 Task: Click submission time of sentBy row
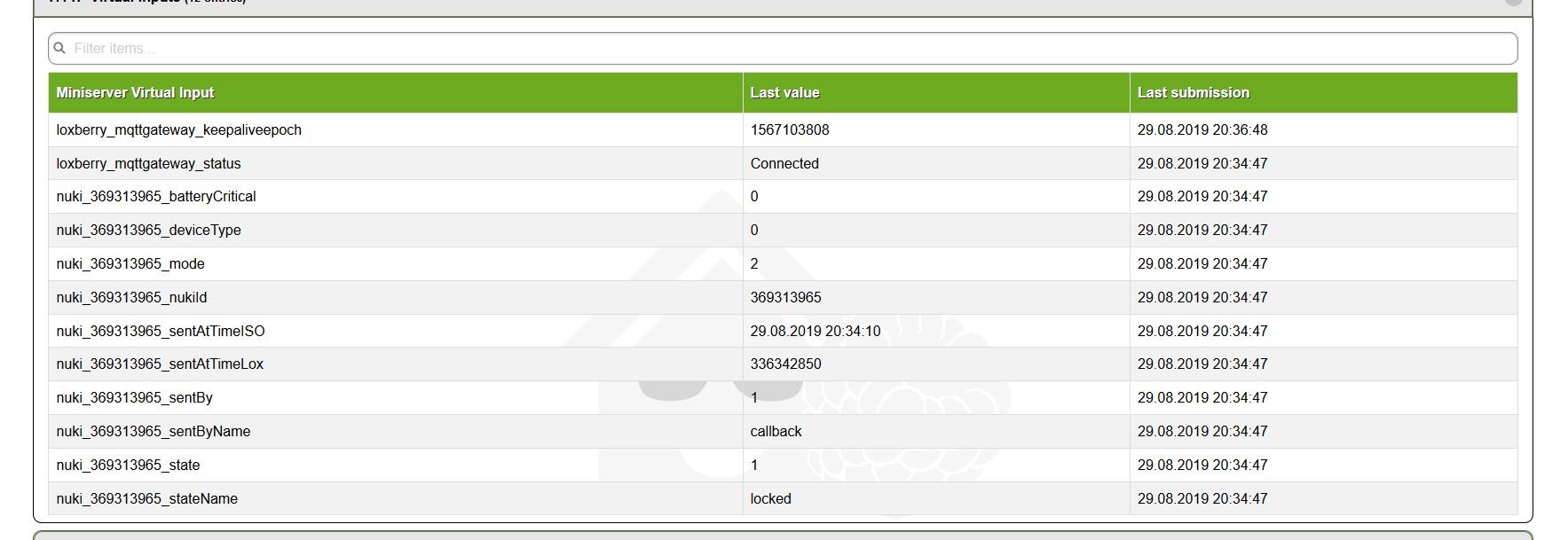pos(1202,397)
